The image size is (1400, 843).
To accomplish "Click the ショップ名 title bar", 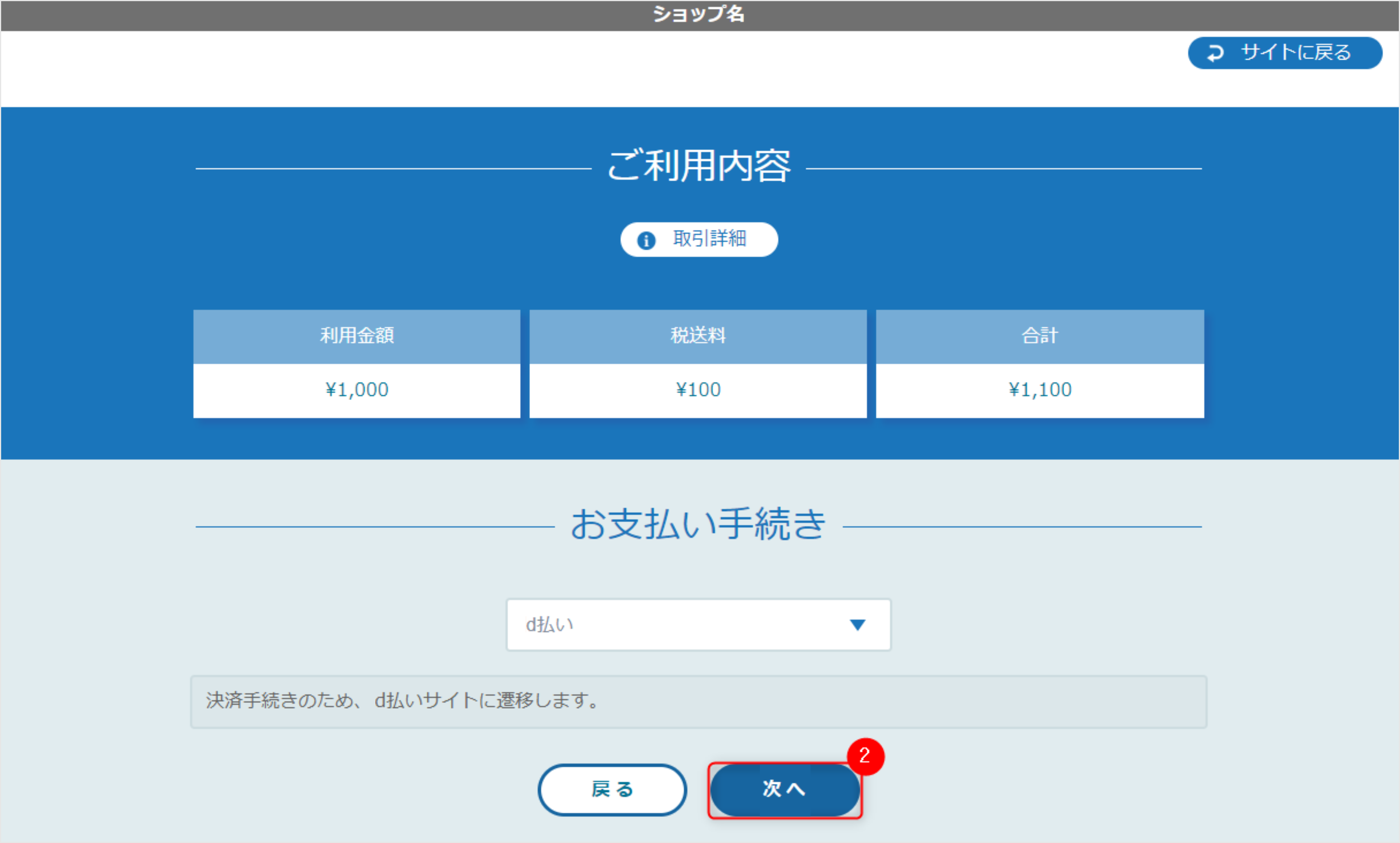I will (700, 14).
